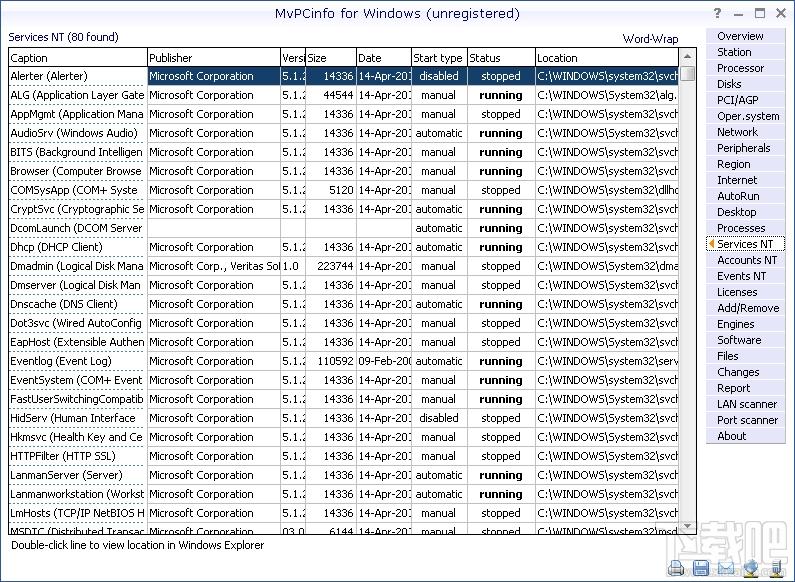Viewport: 795px width, 582px height.
Task: Click the size value 110592
Action: pyautogui.click(x=335, y=361)
